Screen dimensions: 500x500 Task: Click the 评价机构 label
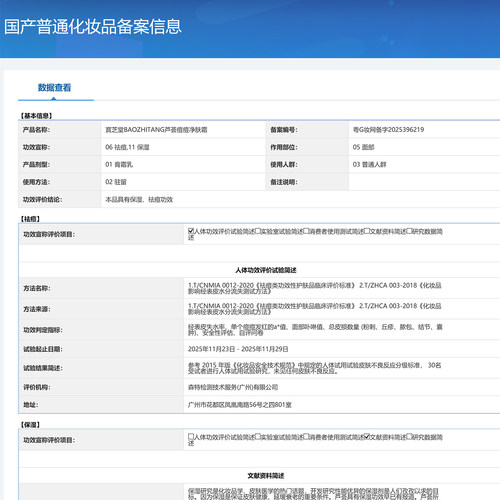[x=37, y=387]
